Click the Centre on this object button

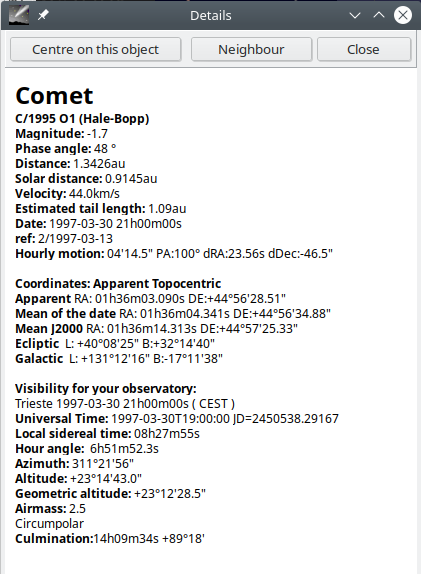tap(96, 49)
